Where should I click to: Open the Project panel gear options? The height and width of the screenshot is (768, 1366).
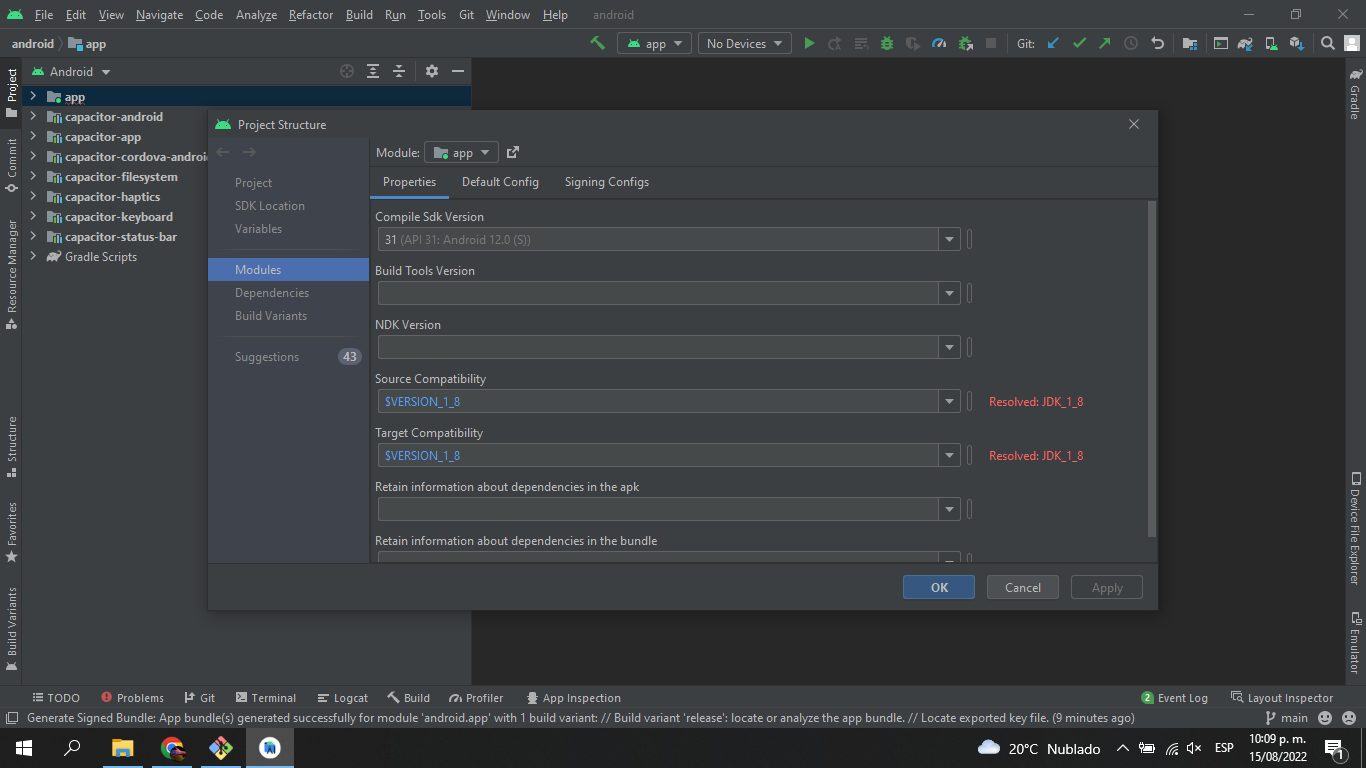(x=432, y=71)
